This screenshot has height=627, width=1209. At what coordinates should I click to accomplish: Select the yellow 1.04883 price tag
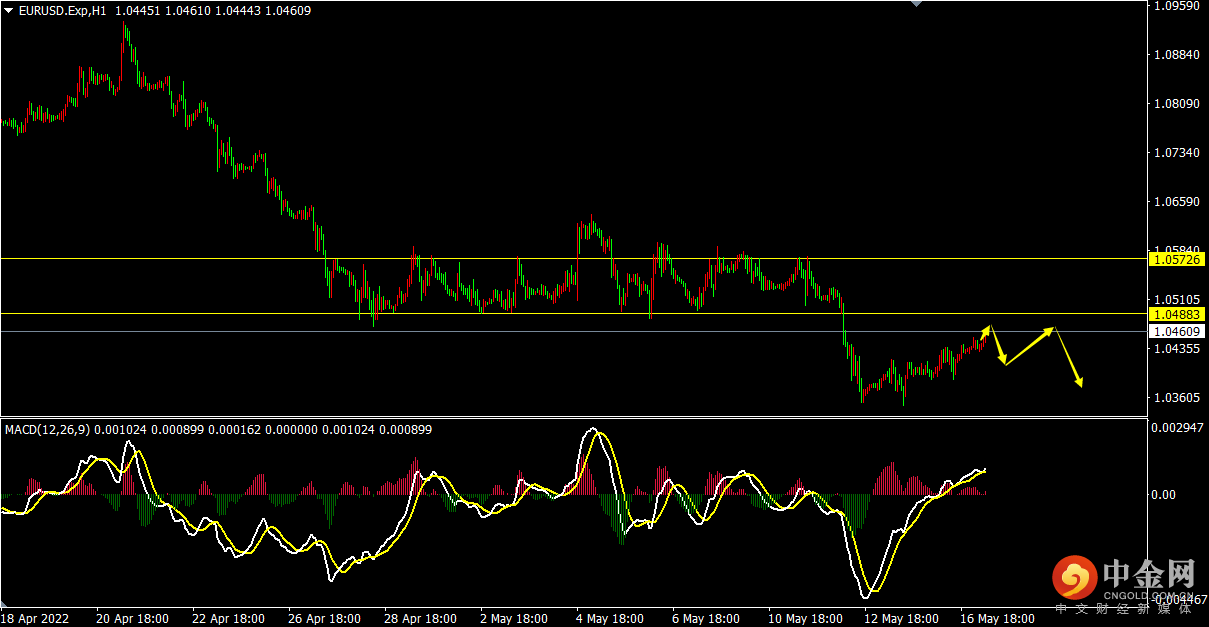pos(1177,314)
